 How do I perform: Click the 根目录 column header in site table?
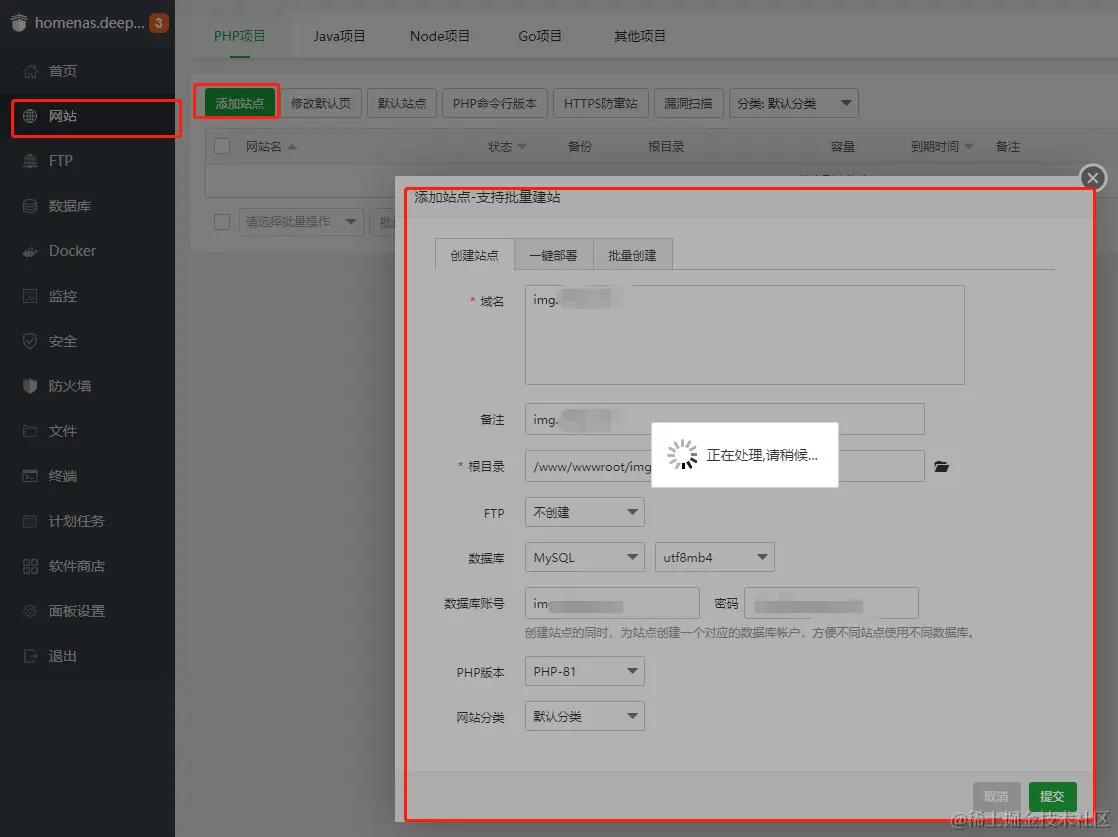[x=666, y=146]
